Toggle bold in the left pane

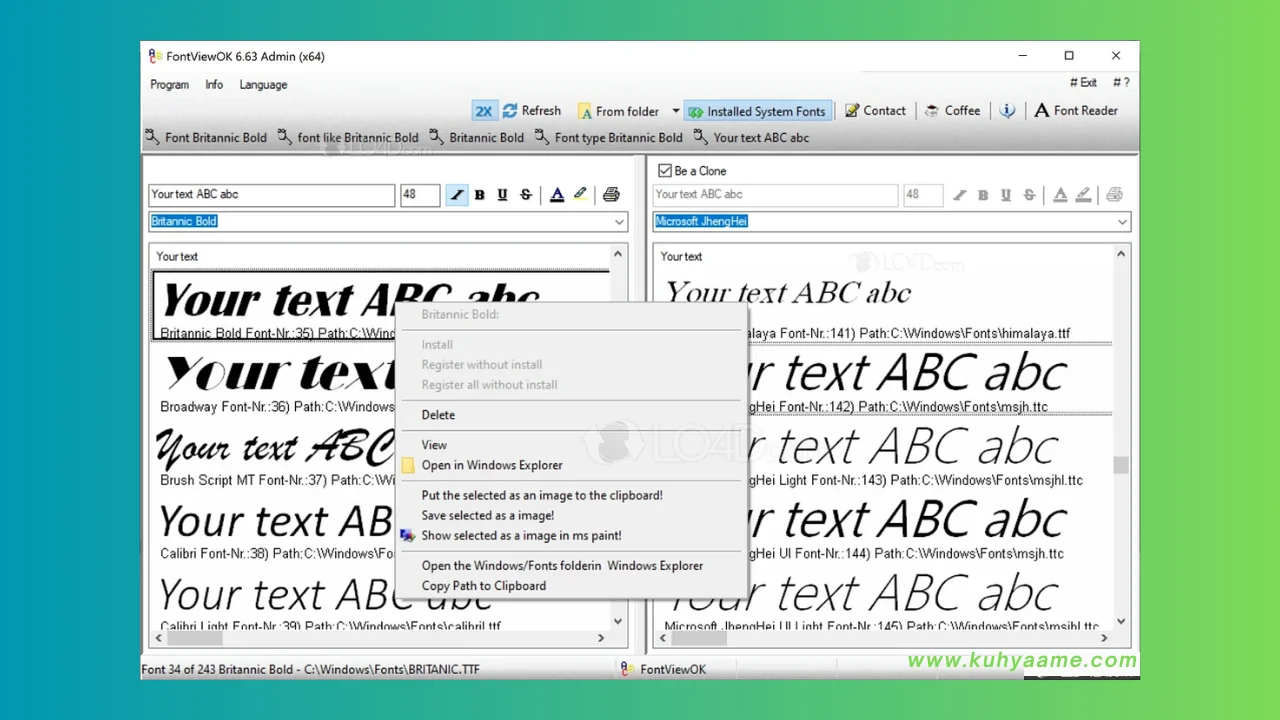[480, 195]
